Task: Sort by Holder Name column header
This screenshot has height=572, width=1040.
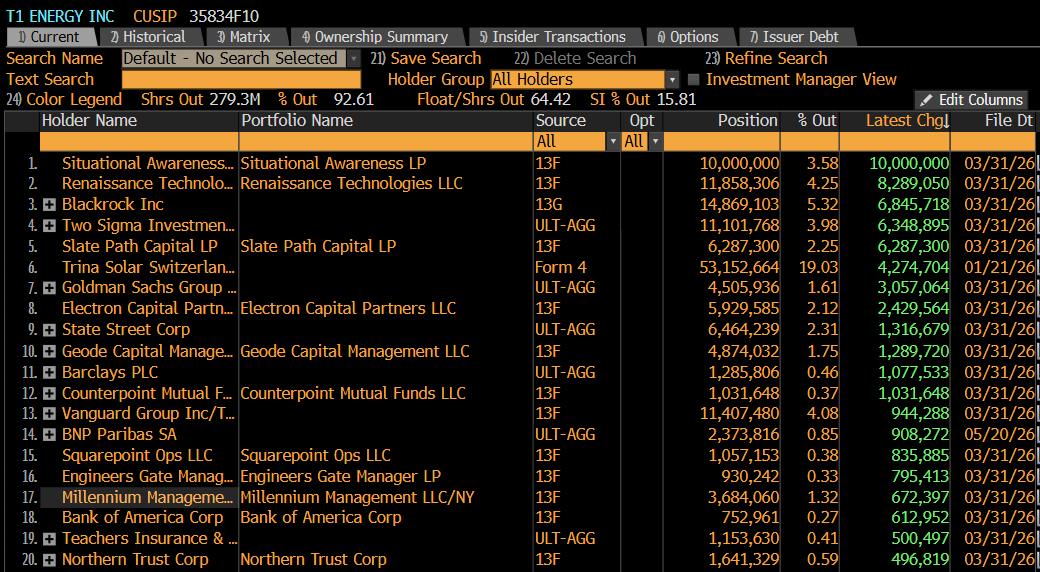Action: click(x=89, y=121)
